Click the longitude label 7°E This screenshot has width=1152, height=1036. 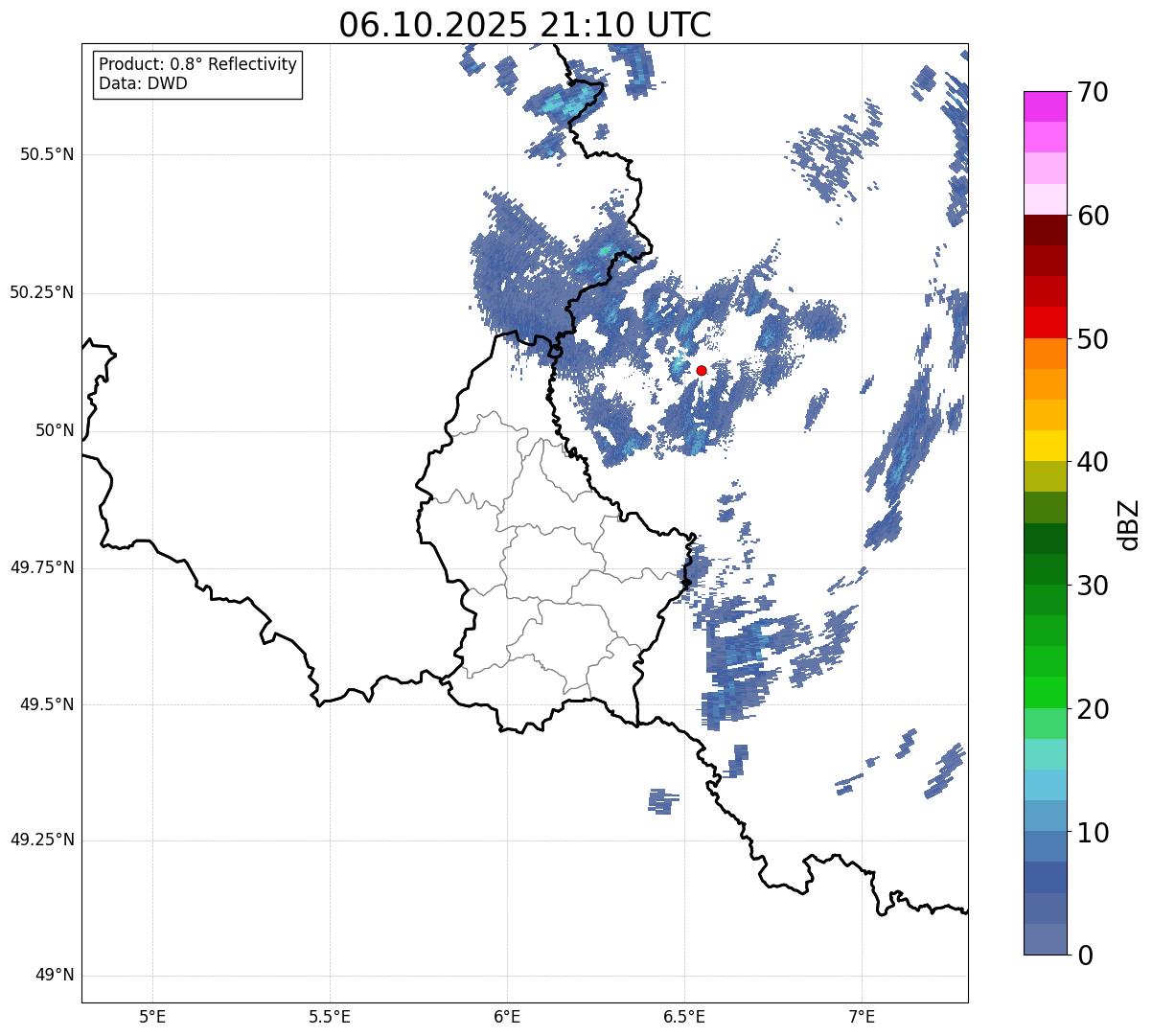pos(862,1016)
